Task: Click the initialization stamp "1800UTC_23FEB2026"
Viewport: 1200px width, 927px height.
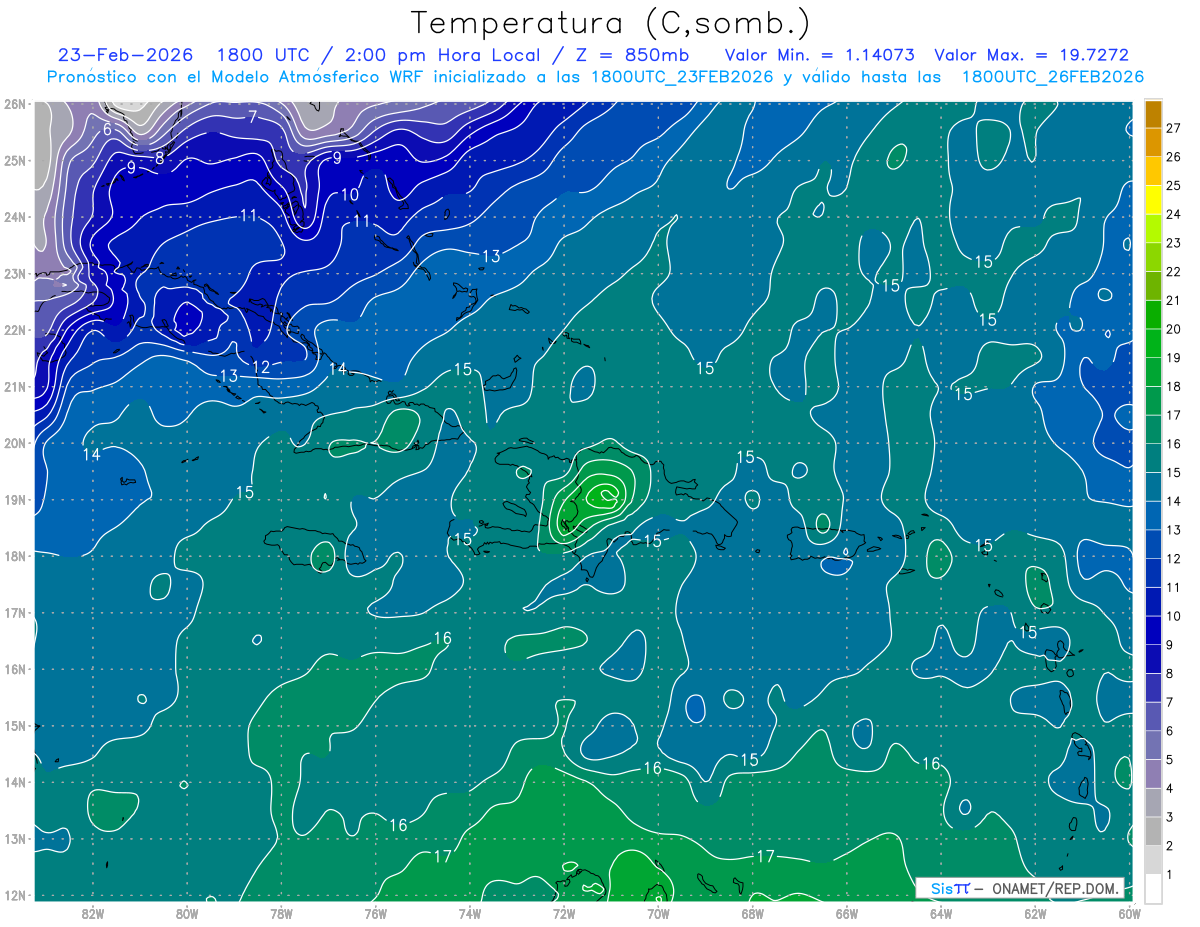Action: click(683, 77)
